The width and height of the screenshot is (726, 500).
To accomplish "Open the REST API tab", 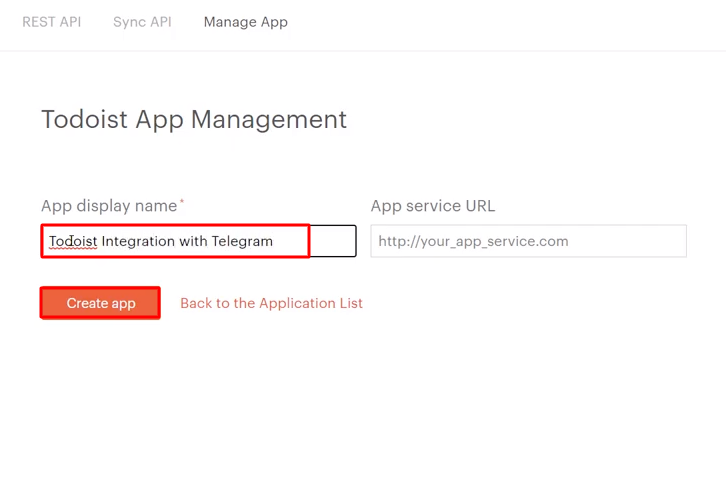I will tap(51, 22).
